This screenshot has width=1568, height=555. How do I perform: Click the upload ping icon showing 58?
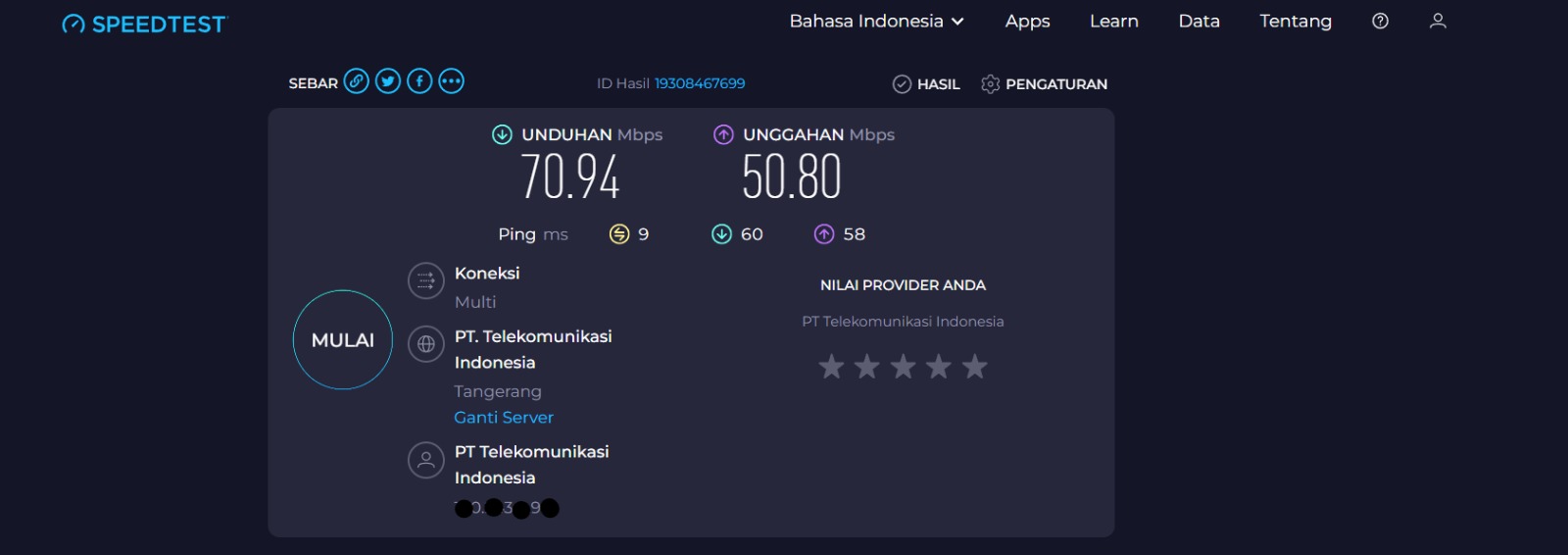(x=824, y=233)
